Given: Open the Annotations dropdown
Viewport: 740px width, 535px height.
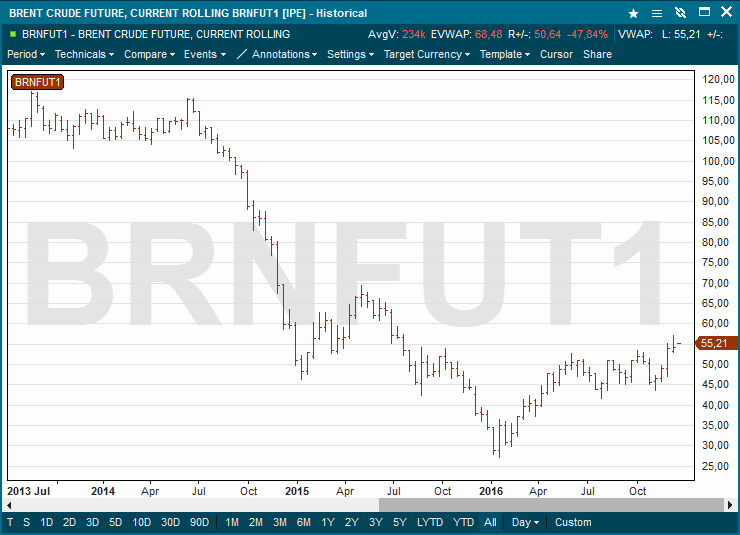Looking at the screenshot, I should point(285,54).
